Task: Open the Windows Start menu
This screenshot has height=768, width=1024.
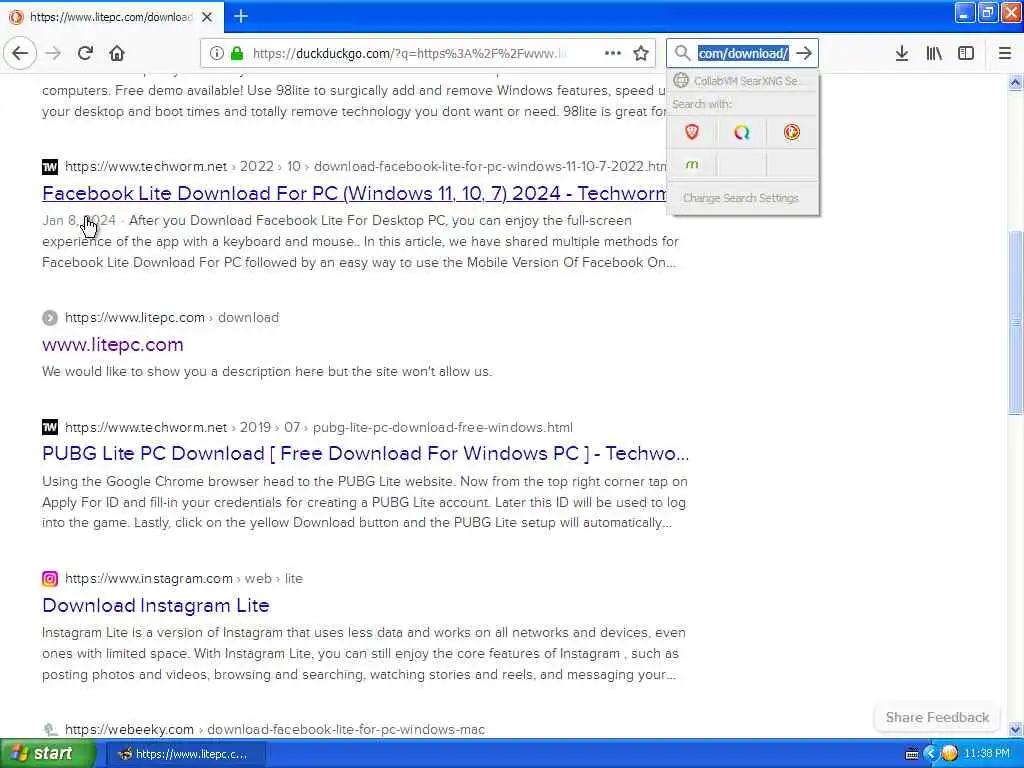Action: click(47, 754)
